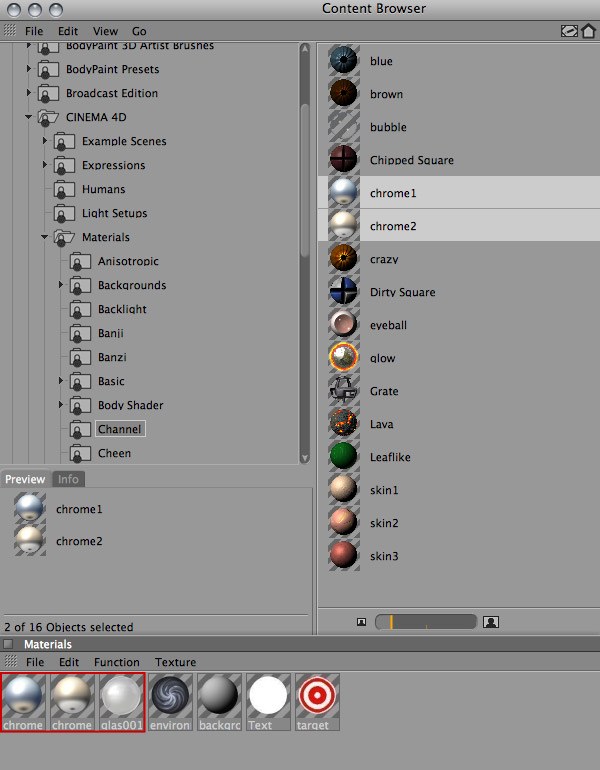
Task: Expand the Backgrounds folder
Action: coord(60,284)
